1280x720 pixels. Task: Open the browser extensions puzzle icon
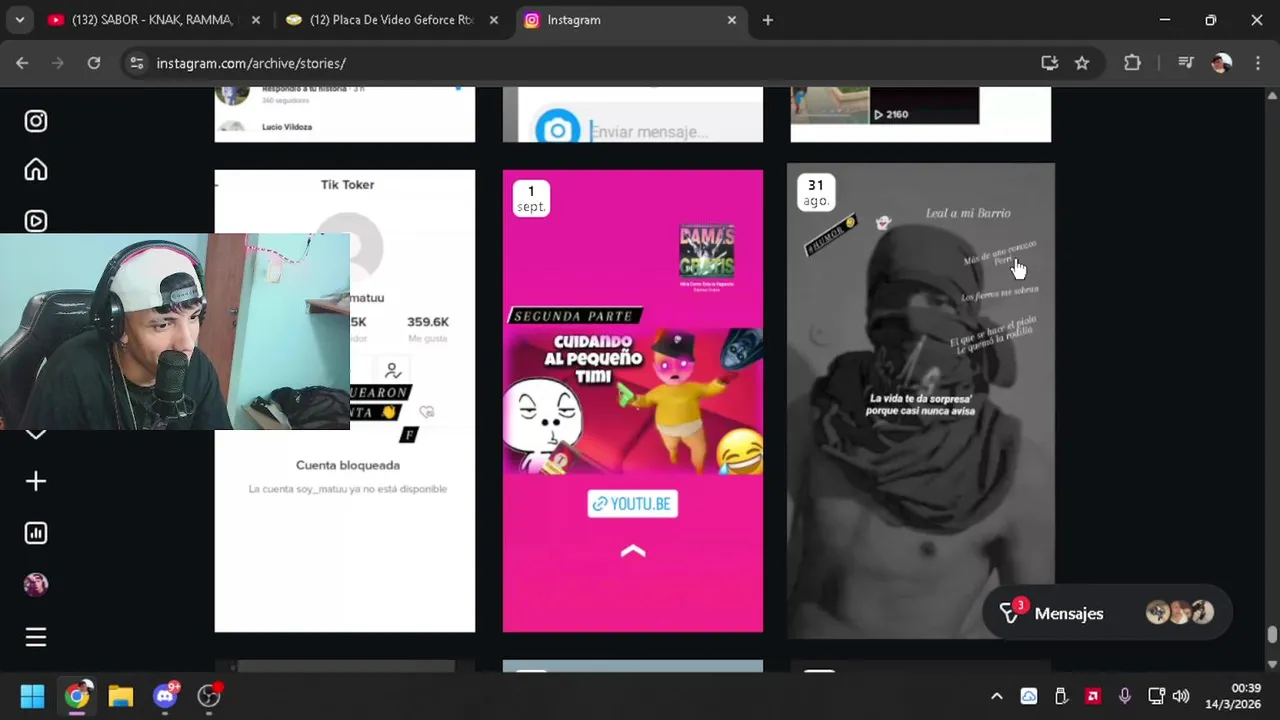[x=1132, y=63]
